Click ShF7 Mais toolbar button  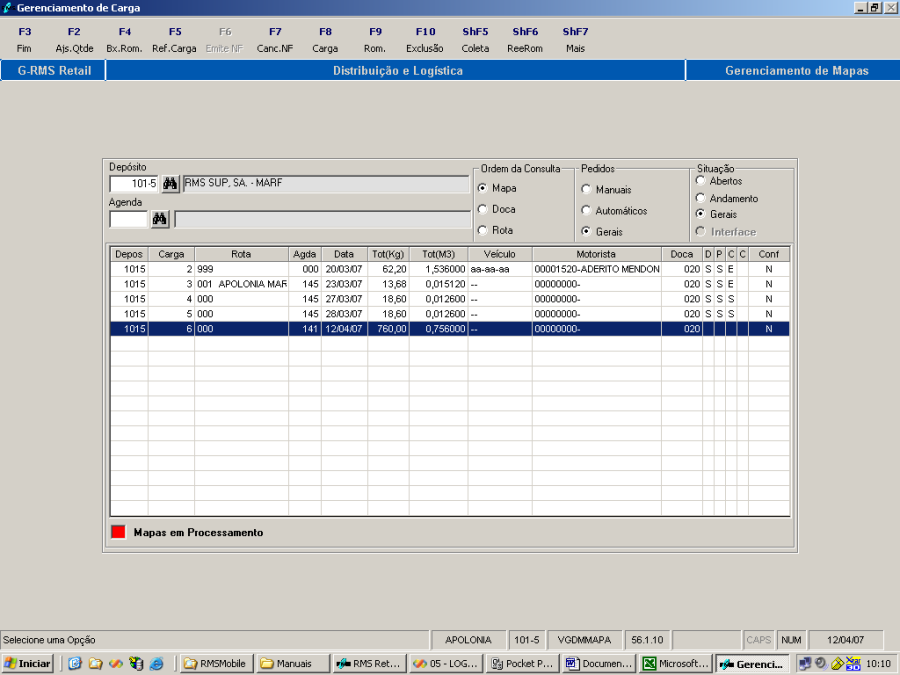575,40
